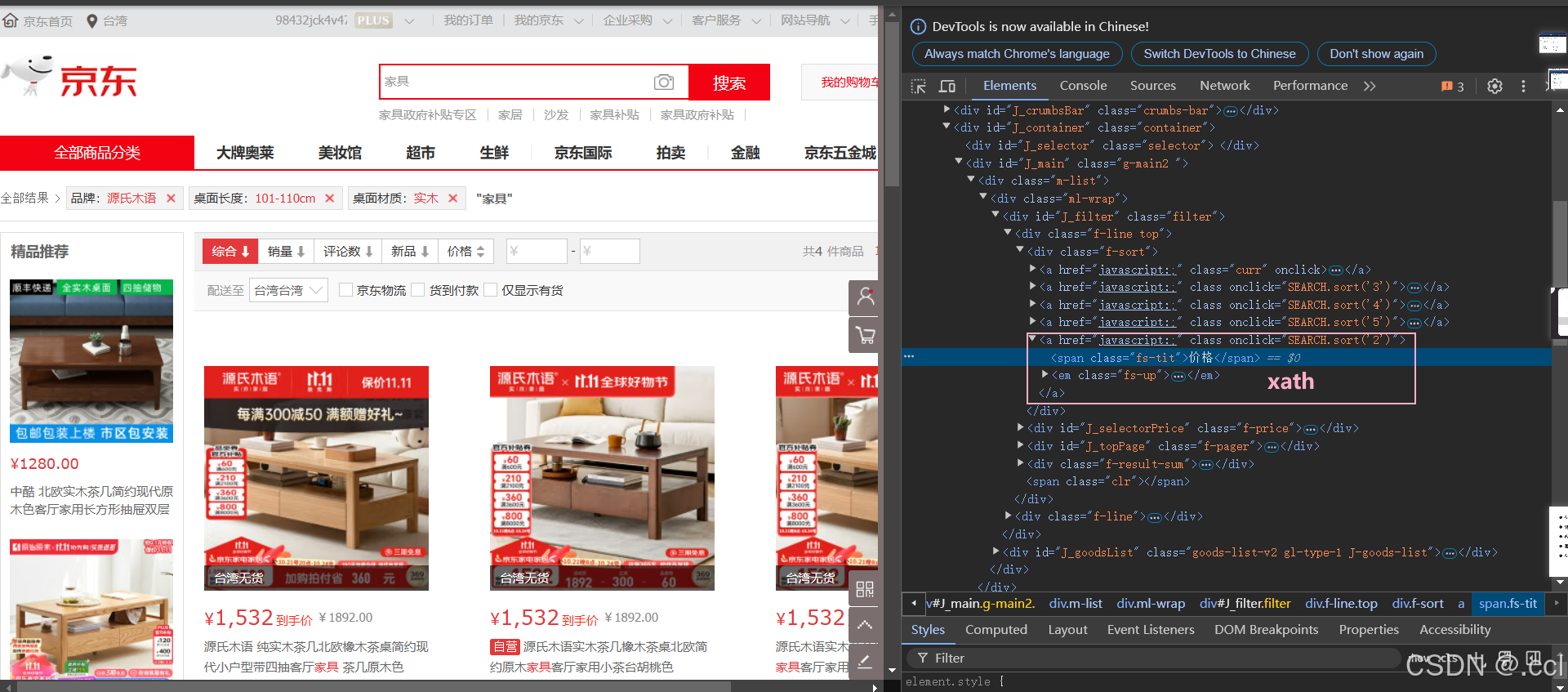Open DevTools settings gear
Viewport: 1568px width, 692px height.
(1494, 86)
